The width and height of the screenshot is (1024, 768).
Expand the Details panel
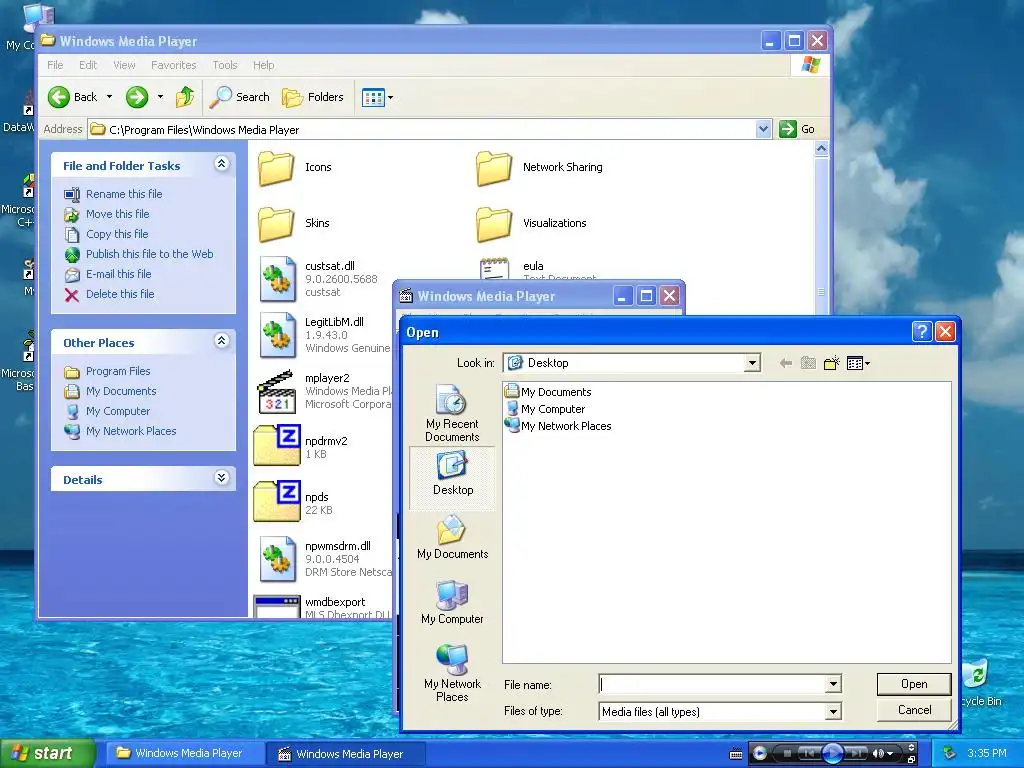(x=221, y=478)
